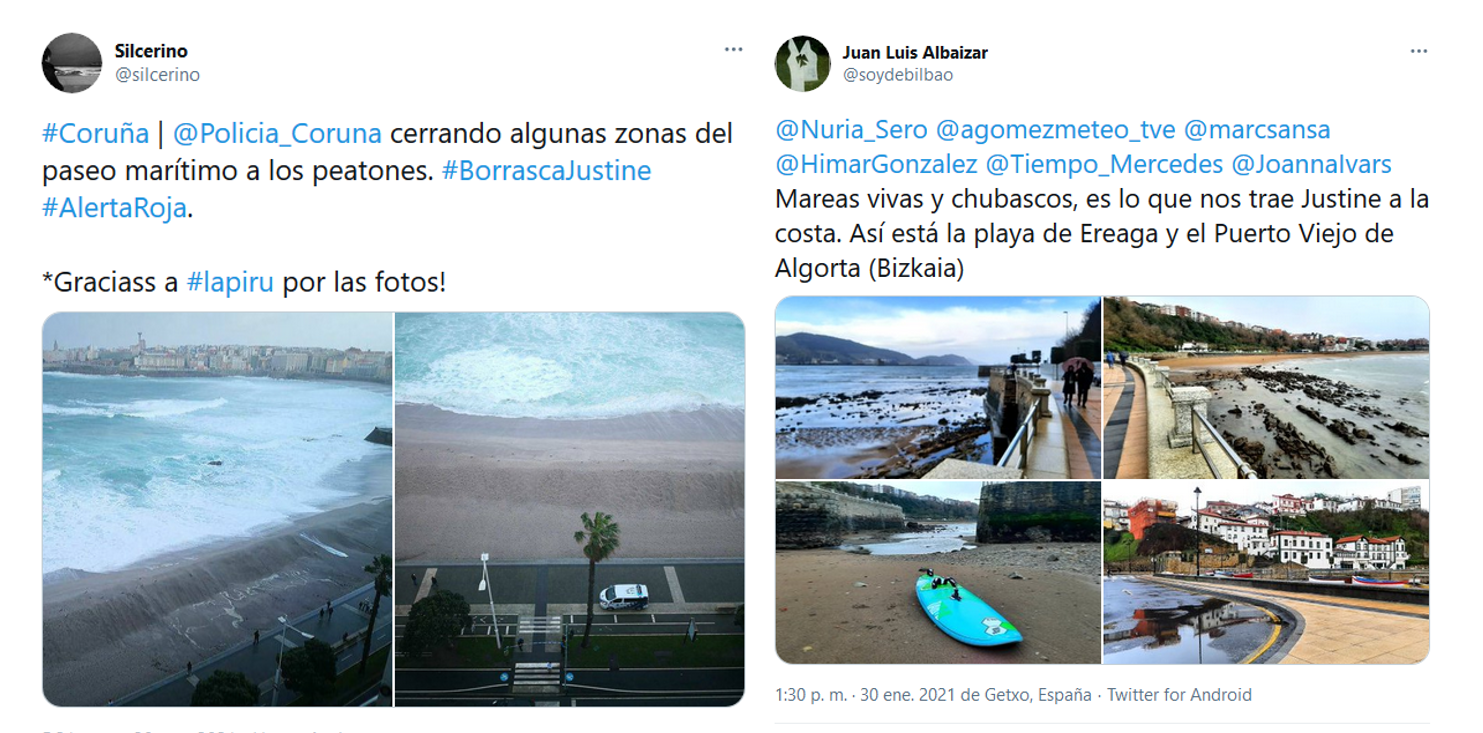View the blue surfboard on sand photo
The width and height of the screenshot is (1483, 733).
tap(938, 573)
